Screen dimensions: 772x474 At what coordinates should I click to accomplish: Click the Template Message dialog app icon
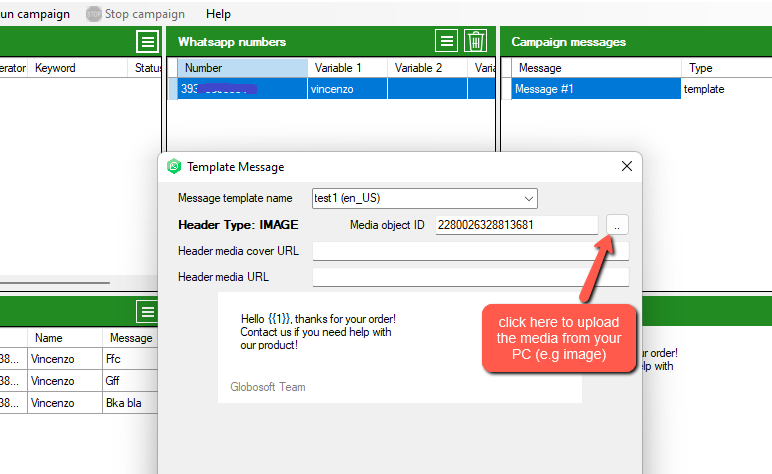(174, 167)
